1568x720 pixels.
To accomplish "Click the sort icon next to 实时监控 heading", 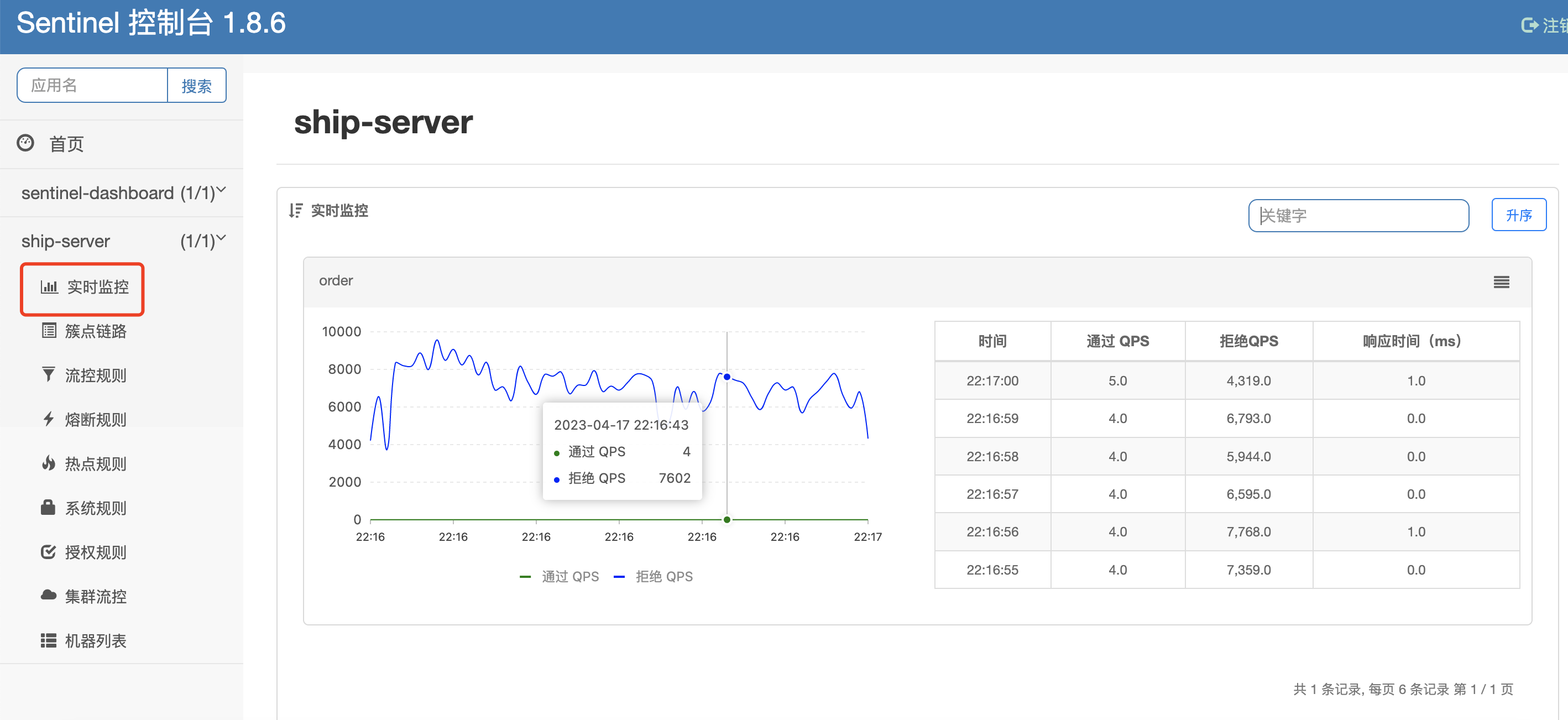I will (x=296, y=211).
